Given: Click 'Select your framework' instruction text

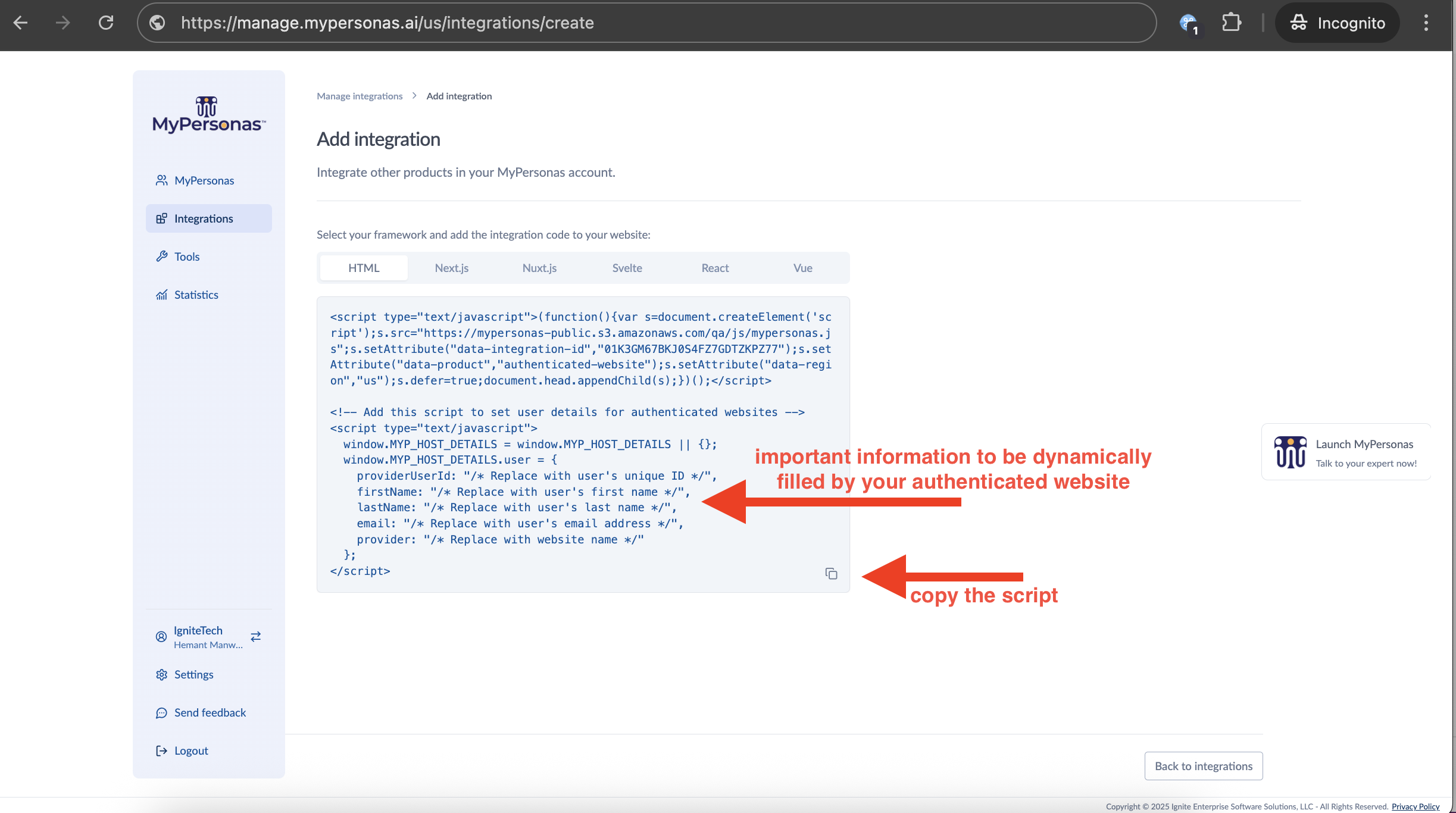Looking at the screenshot, I should pyautogui.click(x=483, y=234).
